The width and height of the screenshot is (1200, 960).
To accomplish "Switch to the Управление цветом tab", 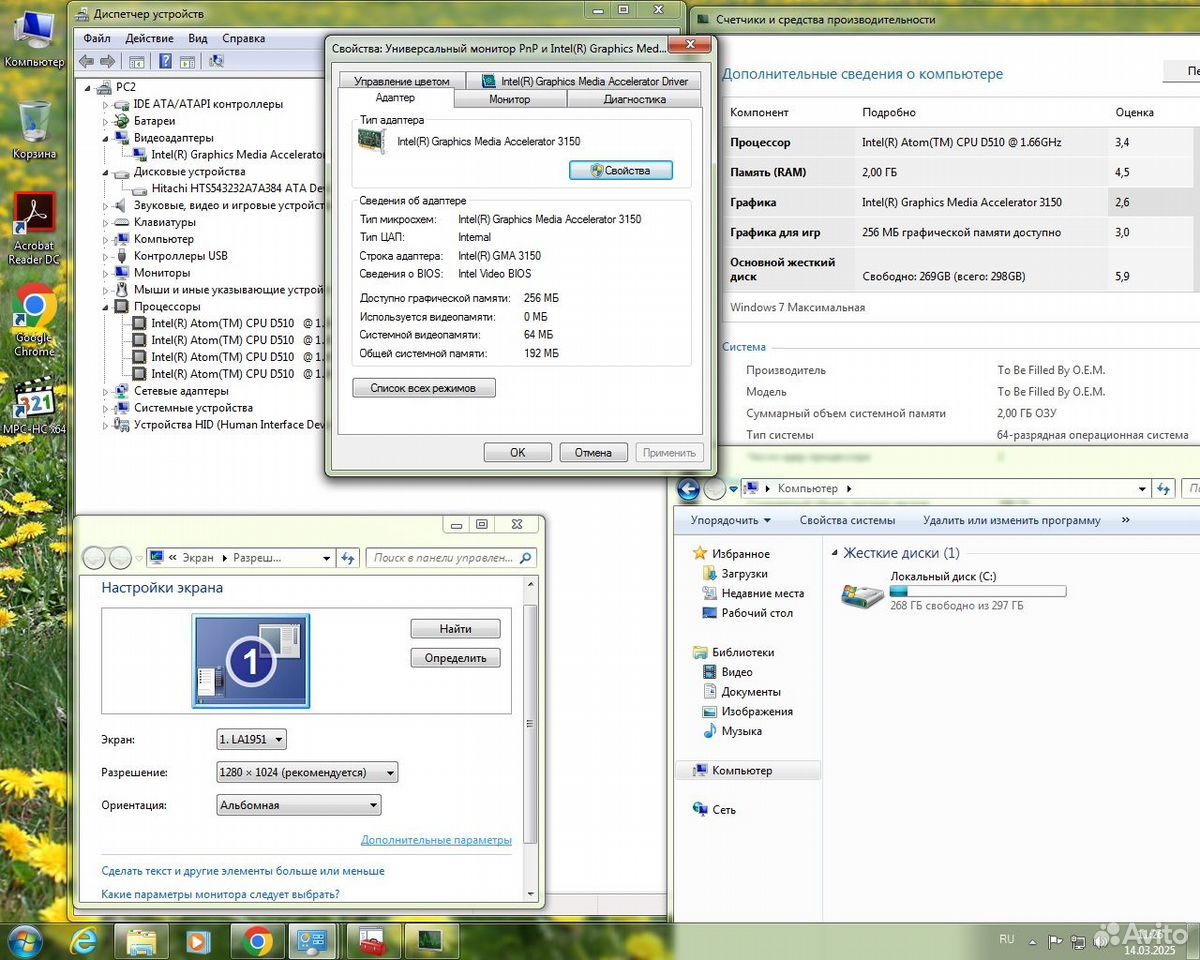I will click(x=401, y=81).
